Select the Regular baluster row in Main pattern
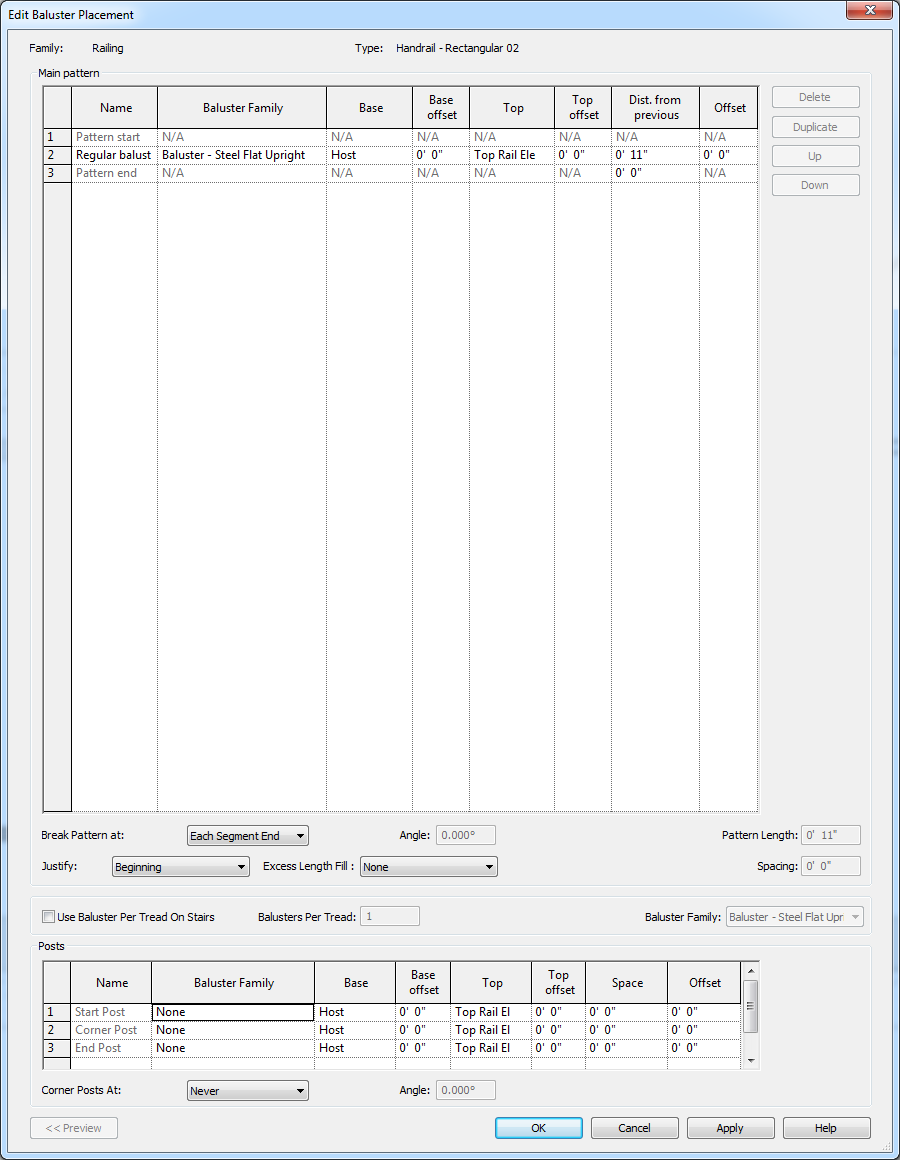This screenshot has height=1160, width=900. [400, 155]
